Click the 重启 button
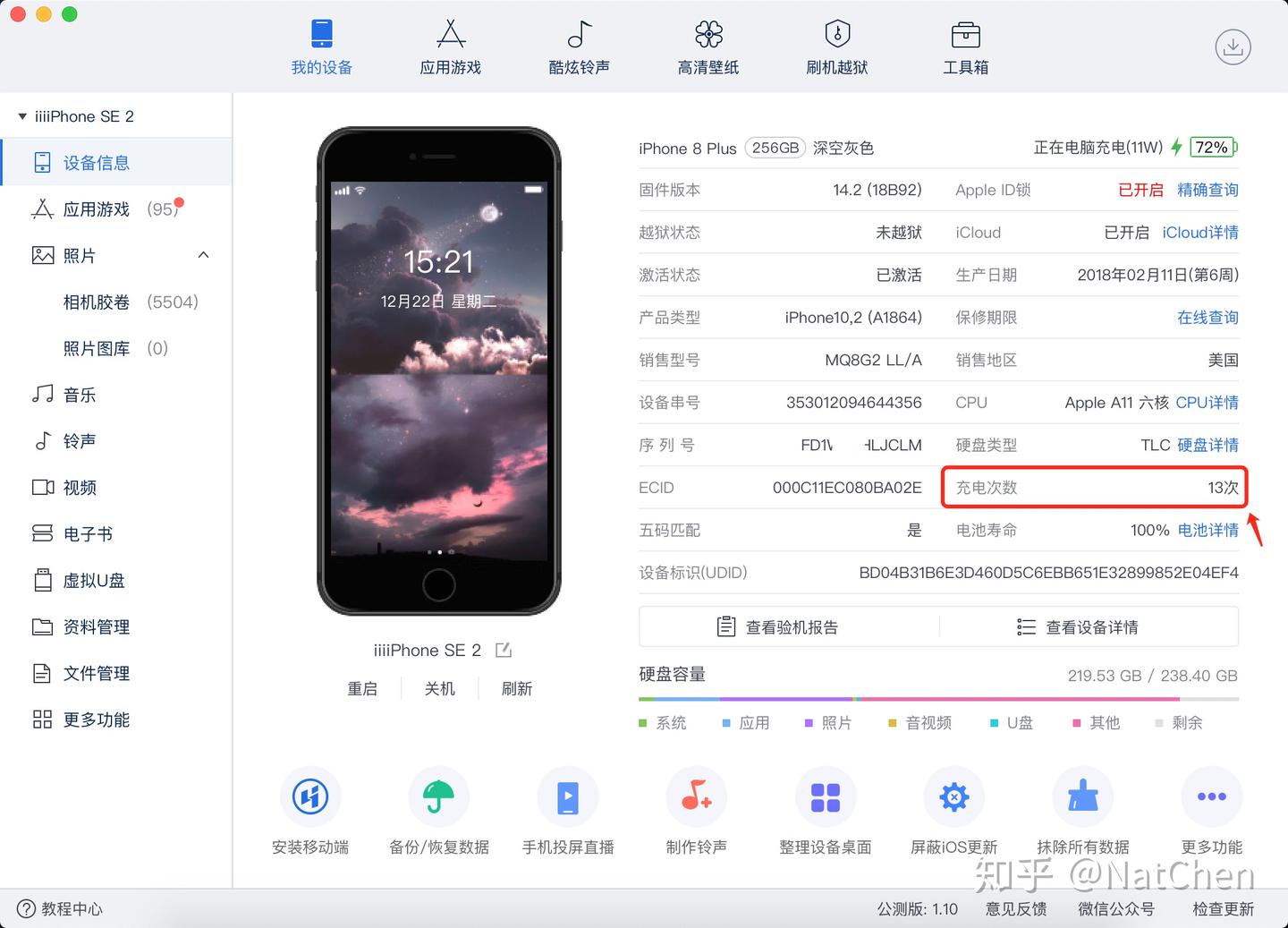1288x928 pixels. pos(362,688)
